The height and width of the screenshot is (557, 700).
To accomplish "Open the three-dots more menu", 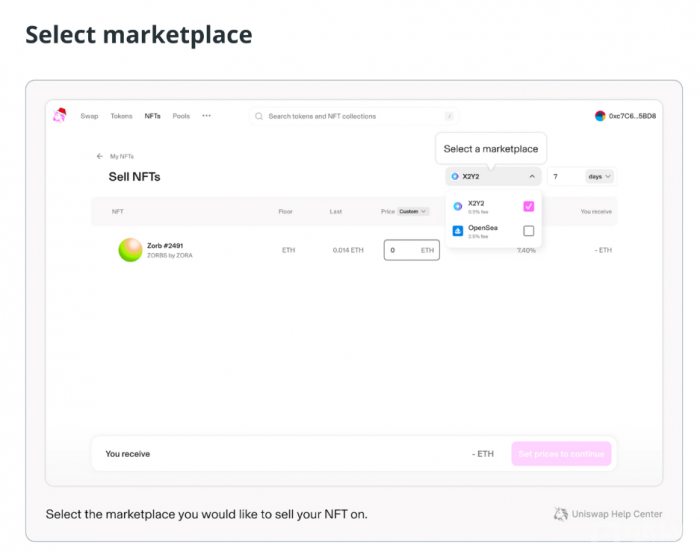I will coord(206,116).
